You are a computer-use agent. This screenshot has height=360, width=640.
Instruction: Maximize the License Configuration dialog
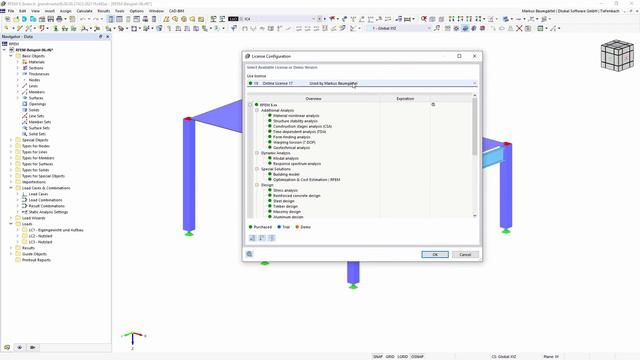(459, 56)
